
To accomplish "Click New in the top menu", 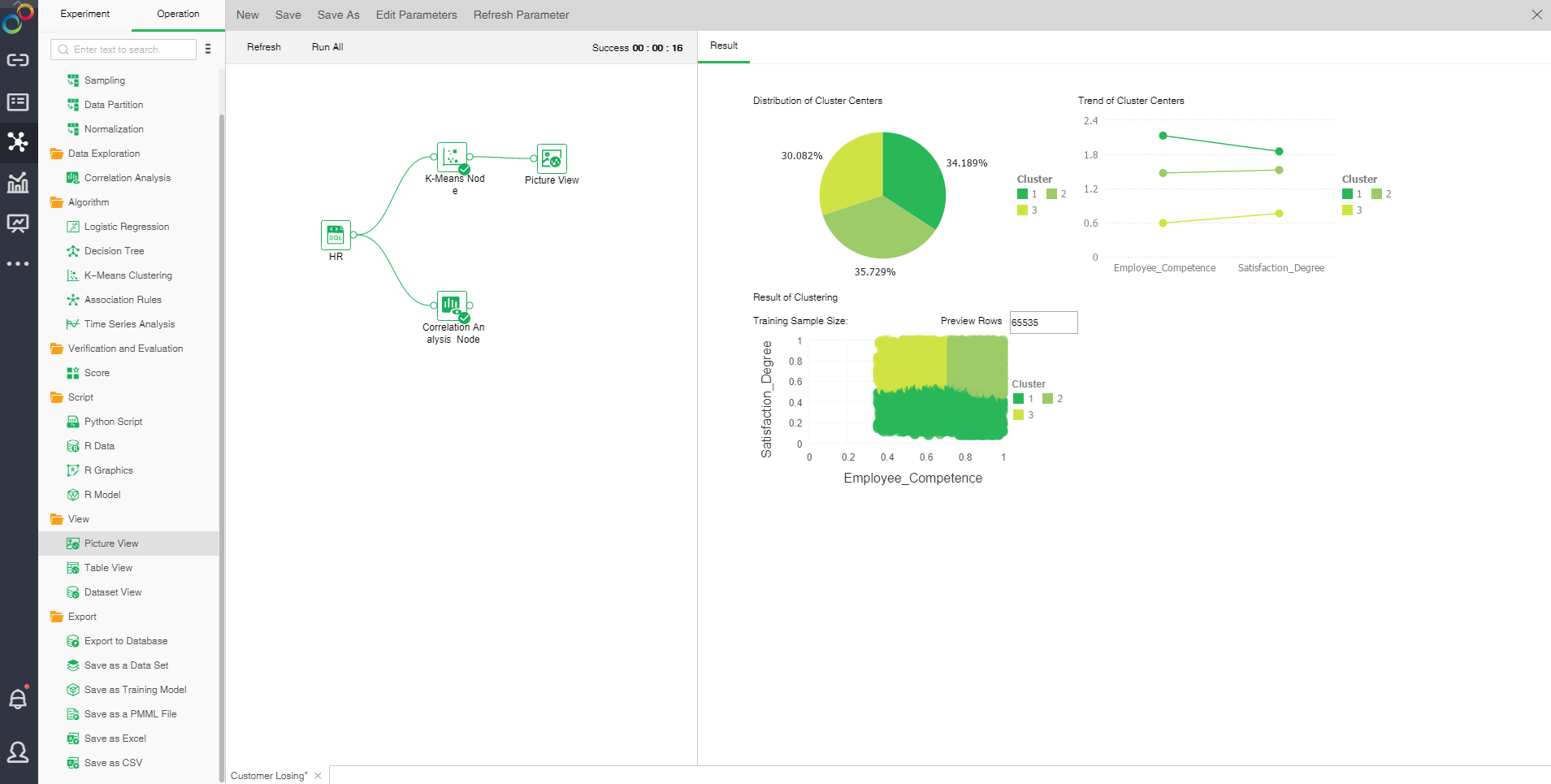I will click(x=248, y=15).
